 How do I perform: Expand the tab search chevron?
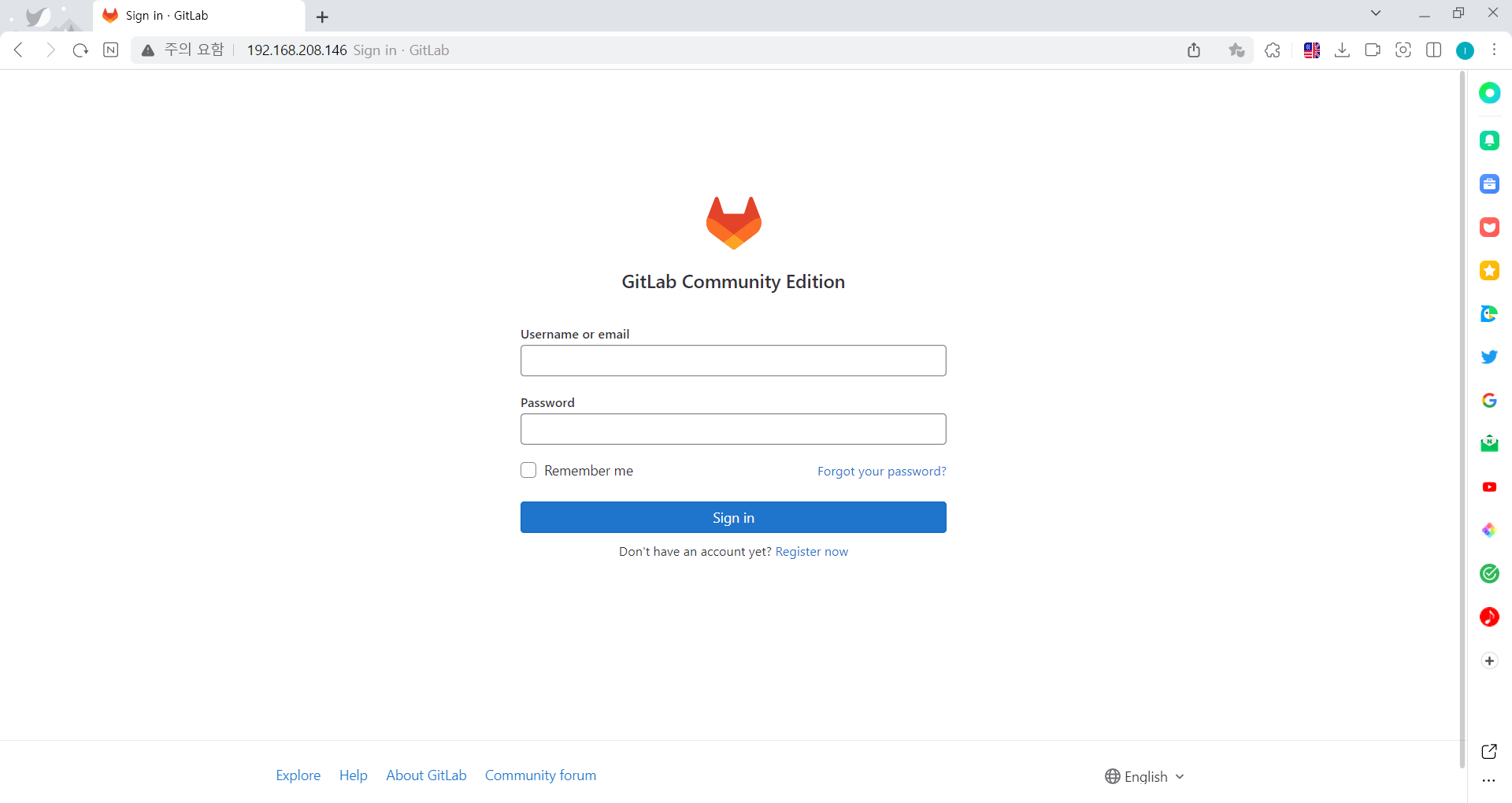1376,13
